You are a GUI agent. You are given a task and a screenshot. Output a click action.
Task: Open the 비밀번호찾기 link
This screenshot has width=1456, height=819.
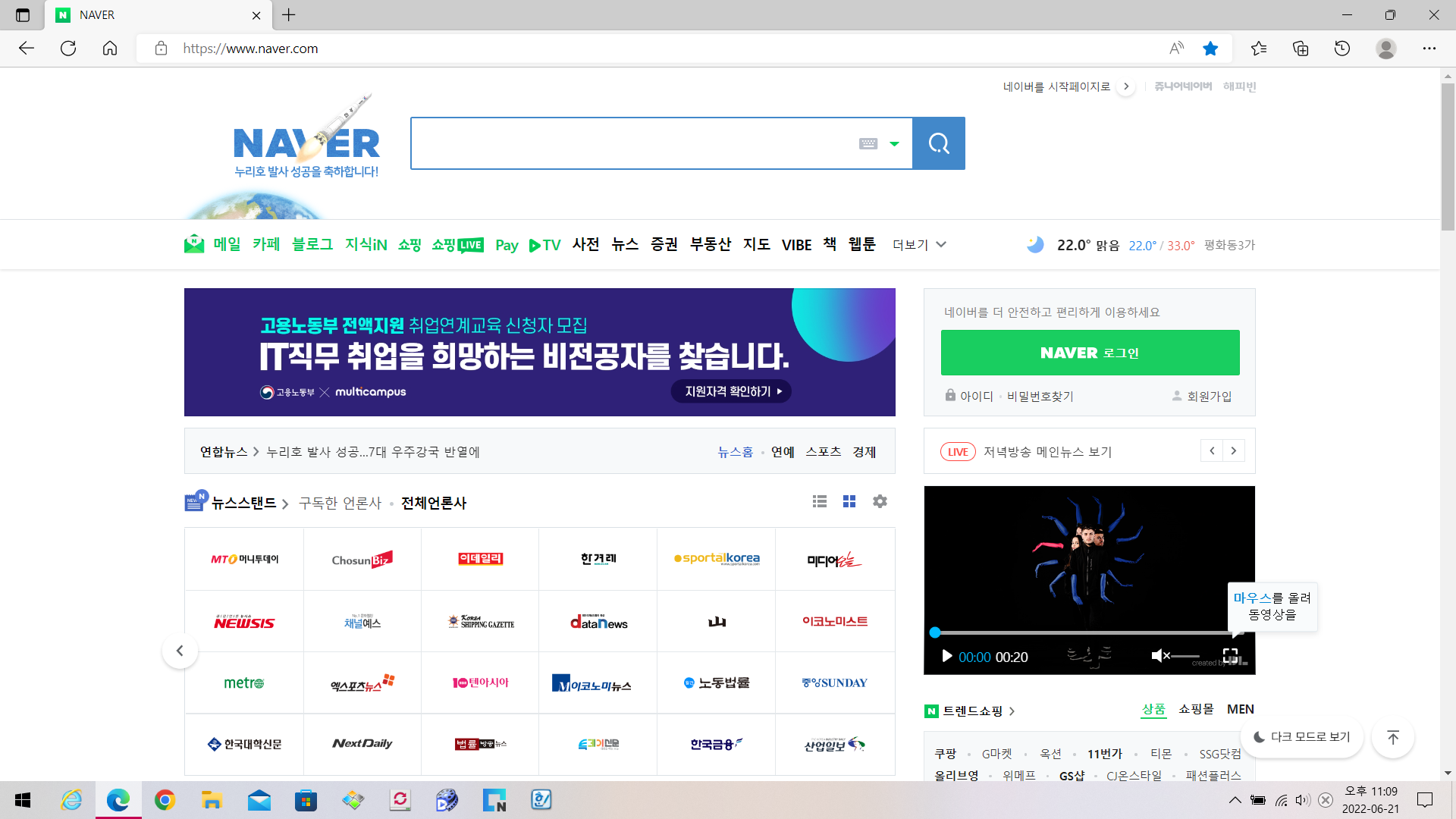(1040, 396)
